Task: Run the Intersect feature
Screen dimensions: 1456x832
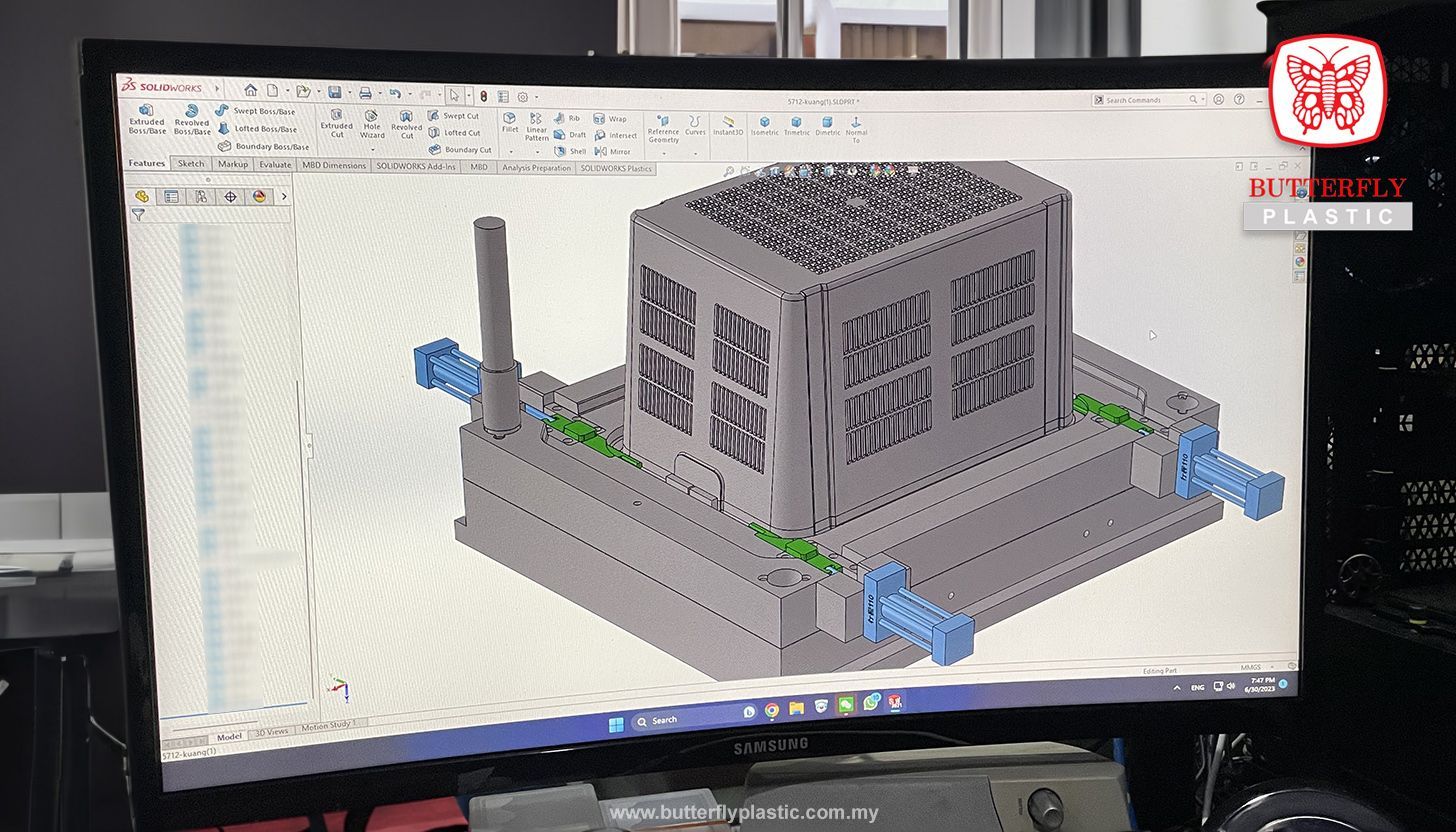Action: tap(615, 136)
